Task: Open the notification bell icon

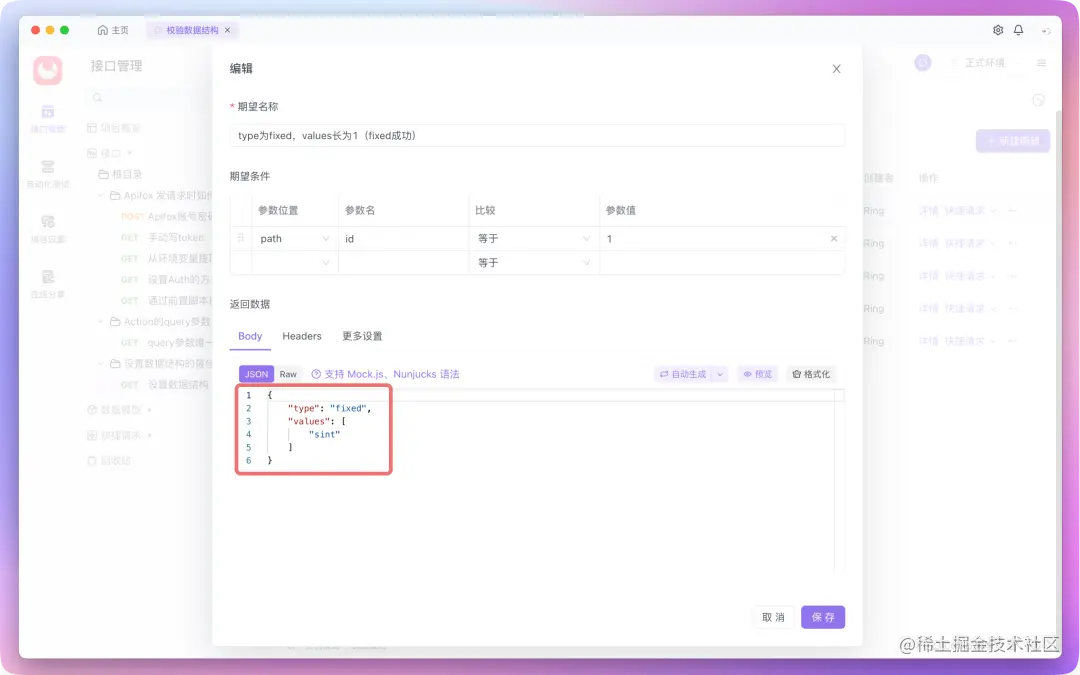Action: point(1018,30)
